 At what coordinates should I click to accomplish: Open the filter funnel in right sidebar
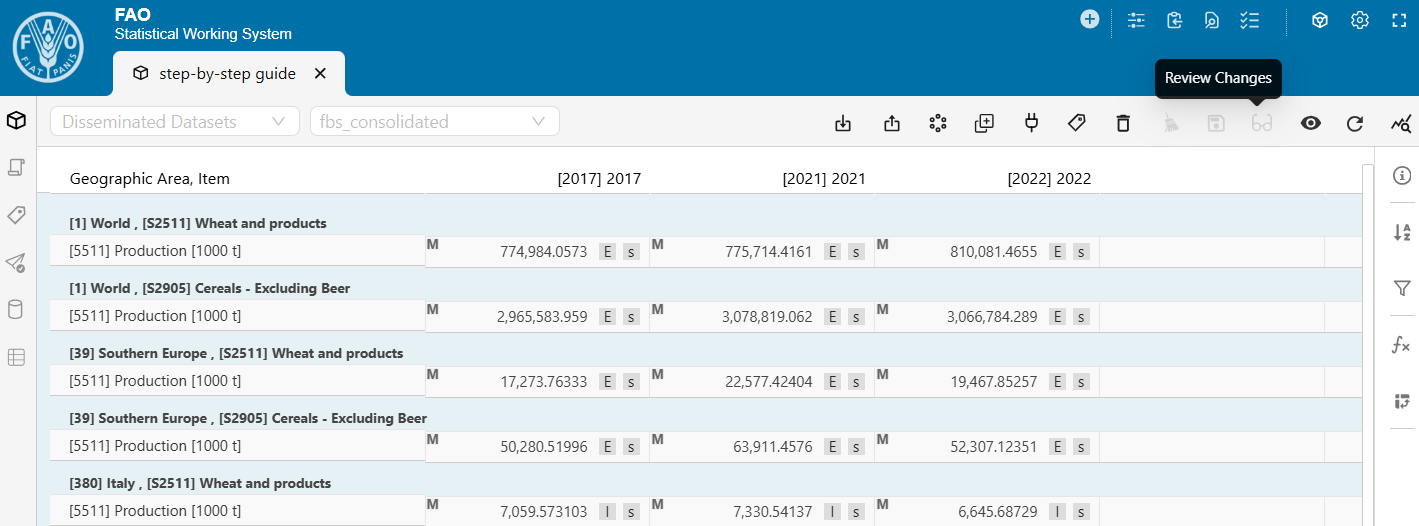1401,288
